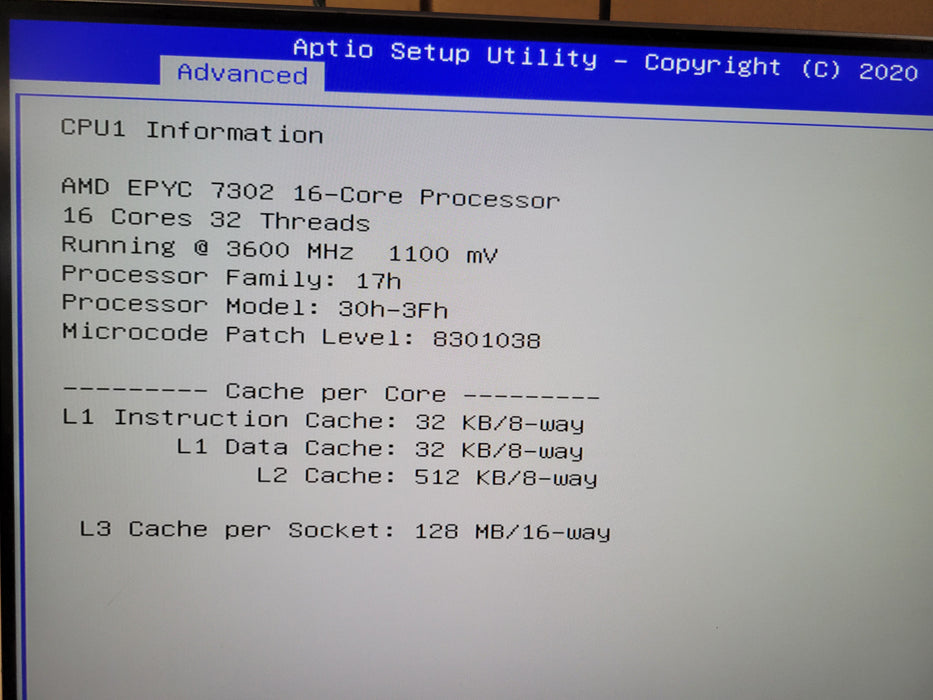Click the 16 Cores 32 Threads line
This screenshot has height=700, width=933.
tap(216, 220)
